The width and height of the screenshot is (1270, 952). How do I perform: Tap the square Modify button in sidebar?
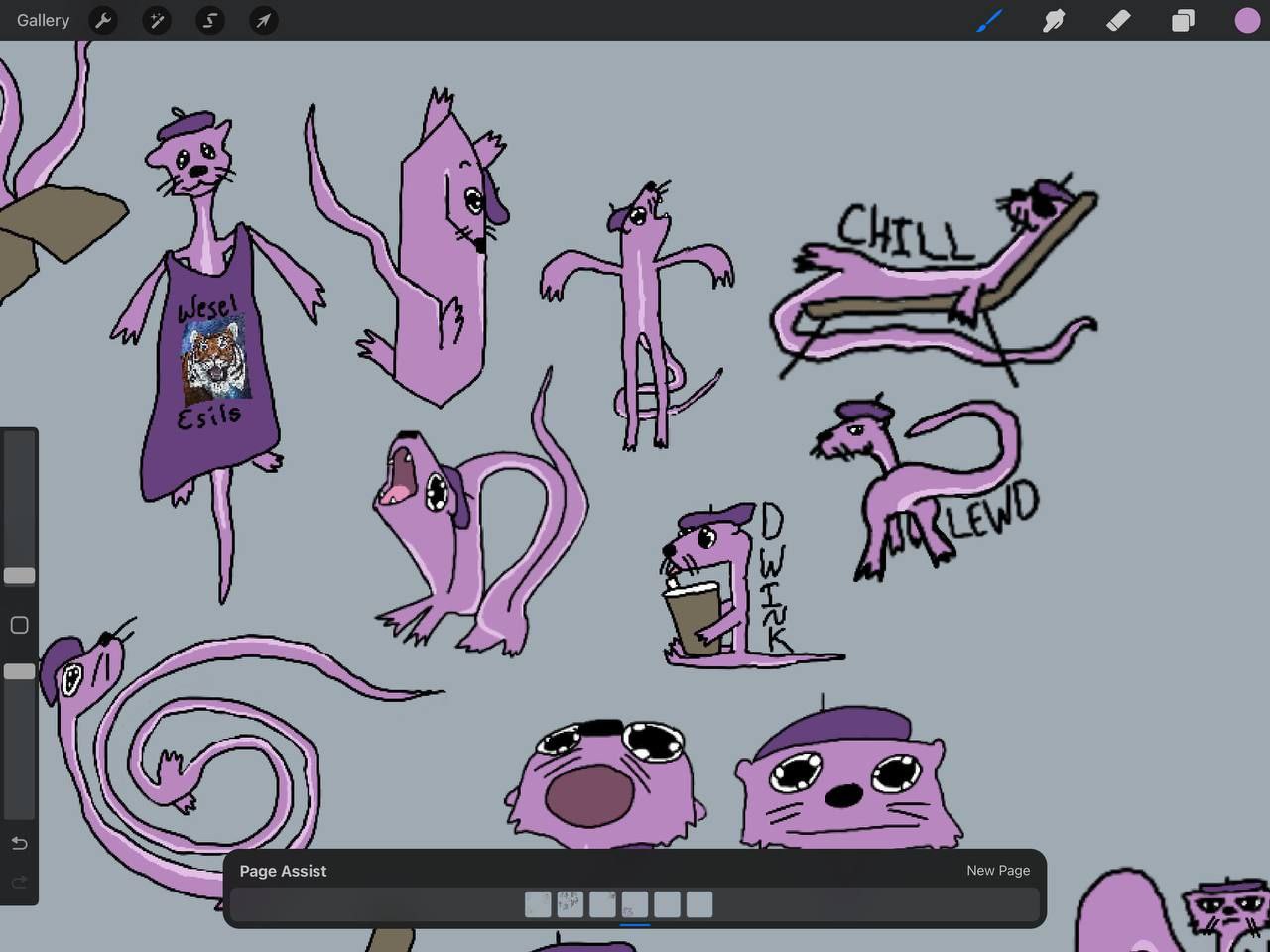click(x=19, y=625)
